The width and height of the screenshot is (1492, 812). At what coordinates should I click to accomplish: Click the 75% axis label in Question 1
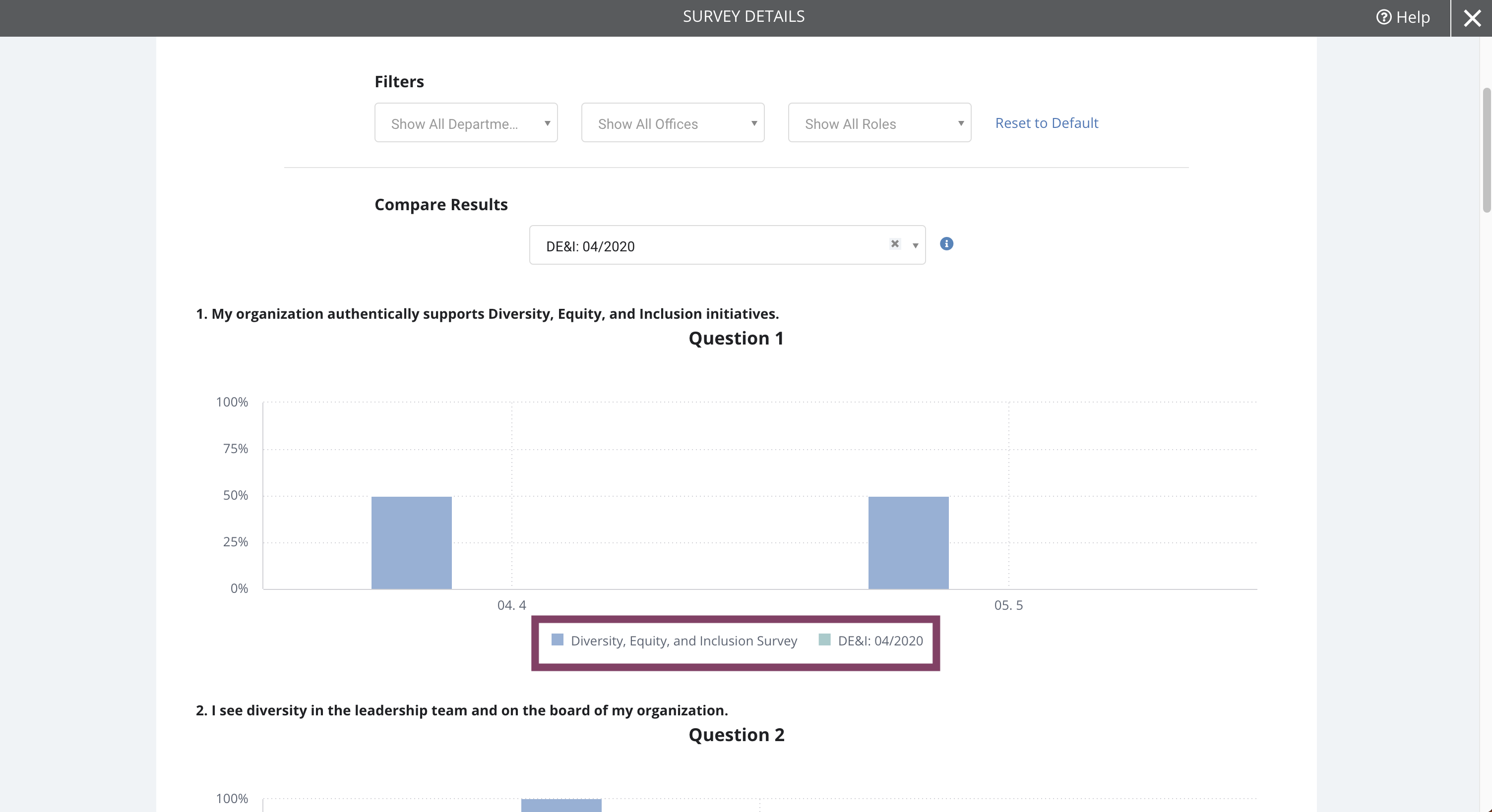(x=235, y=449)
